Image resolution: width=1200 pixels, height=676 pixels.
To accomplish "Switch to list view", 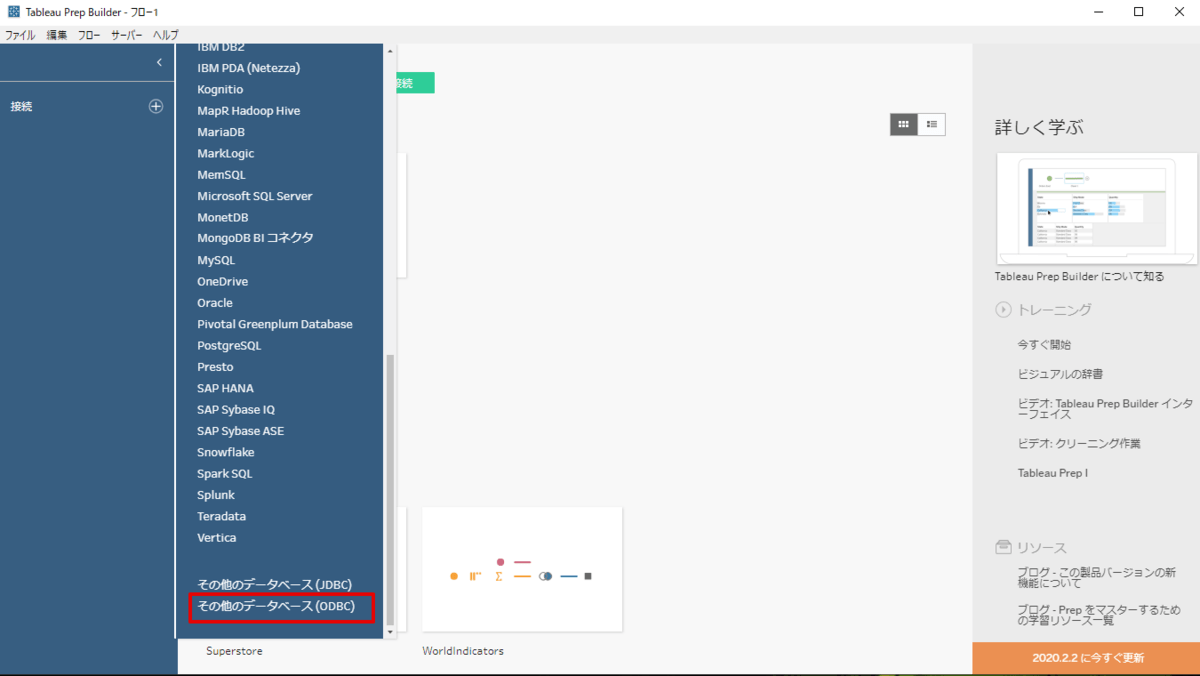I will click(x=932, y=124).
